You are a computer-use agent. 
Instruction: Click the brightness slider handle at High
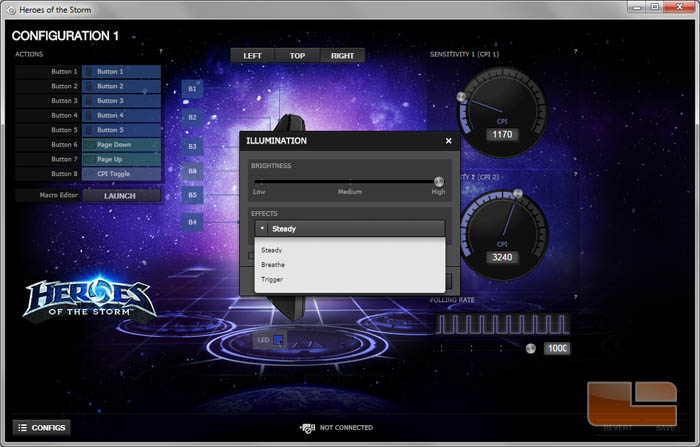[439, 181]
